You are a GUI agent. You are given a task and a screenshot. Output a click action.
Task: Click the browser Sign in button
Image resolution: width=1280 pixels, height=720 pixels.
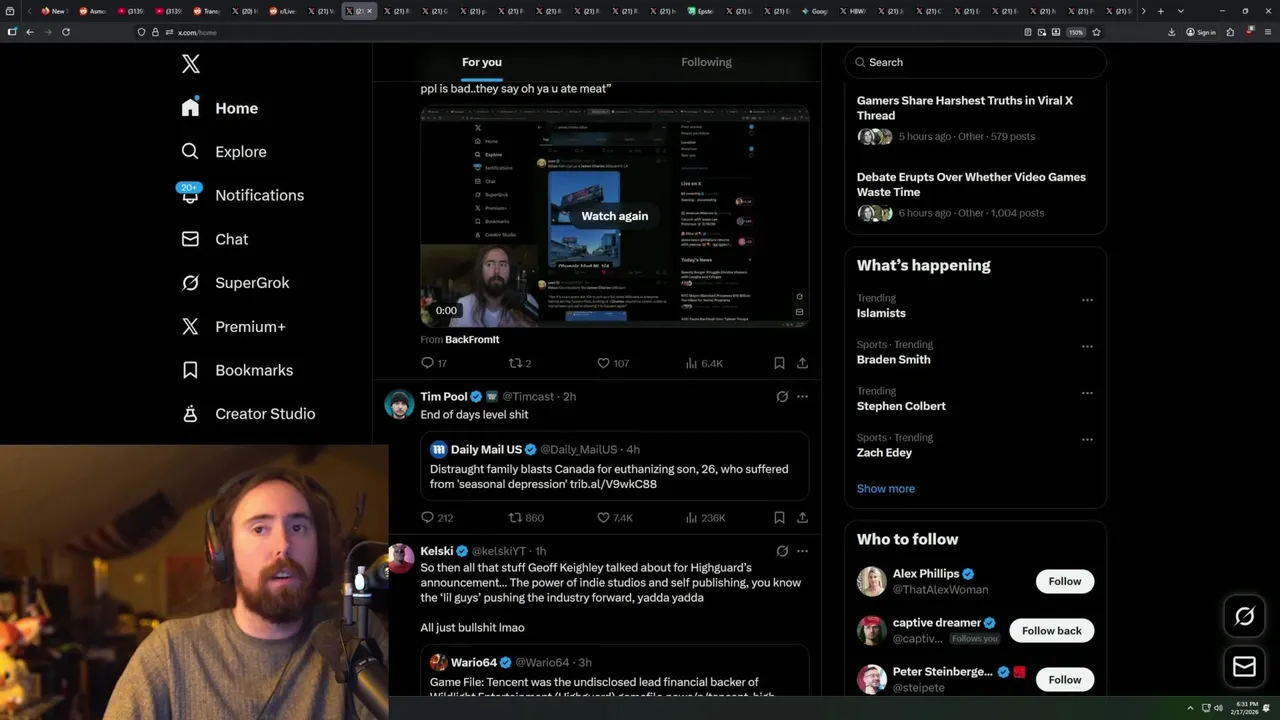pos(1201,32)
